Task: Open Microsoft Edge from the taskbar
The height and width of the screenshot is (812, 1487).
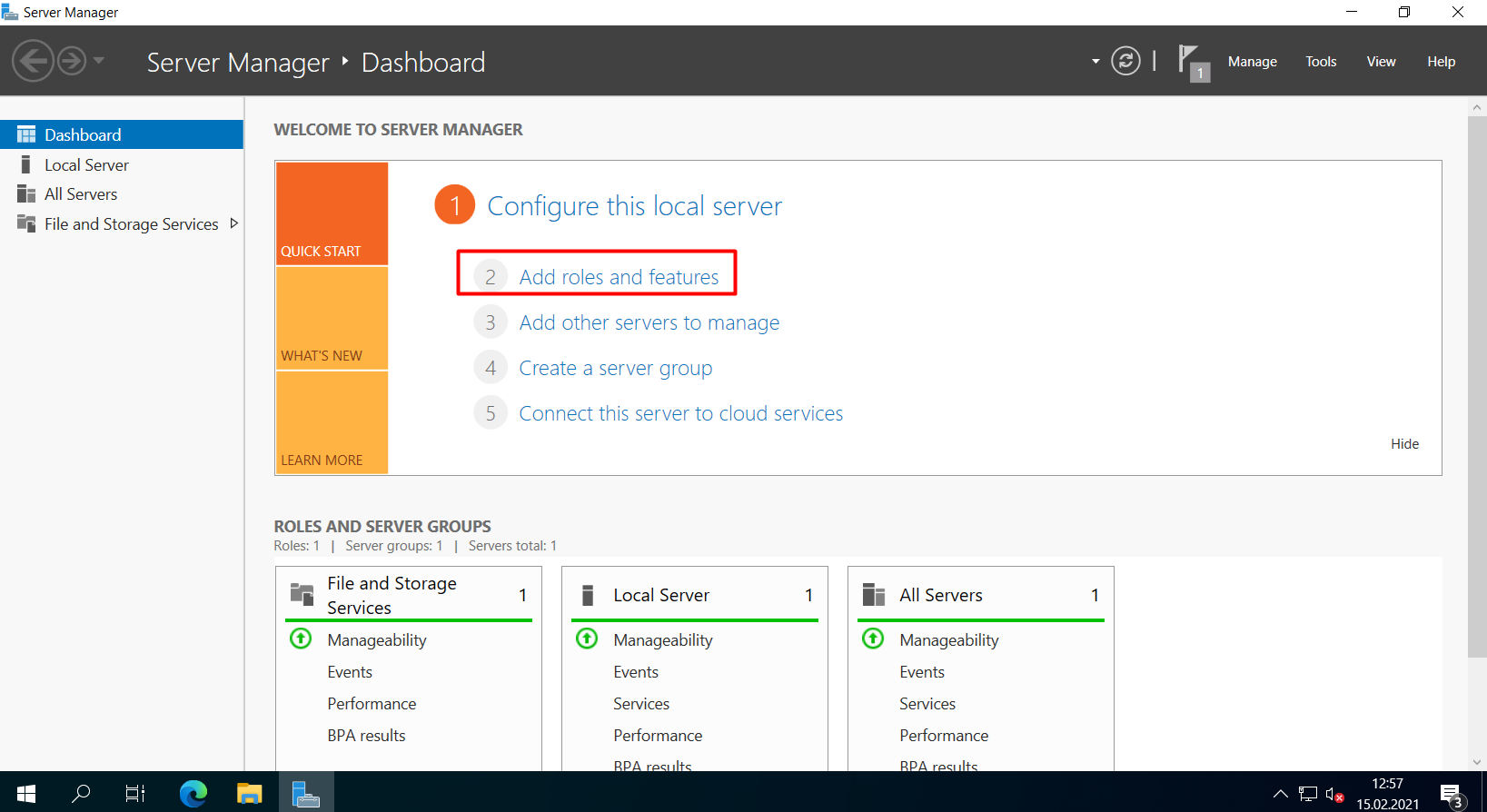Action: (193, 793)
